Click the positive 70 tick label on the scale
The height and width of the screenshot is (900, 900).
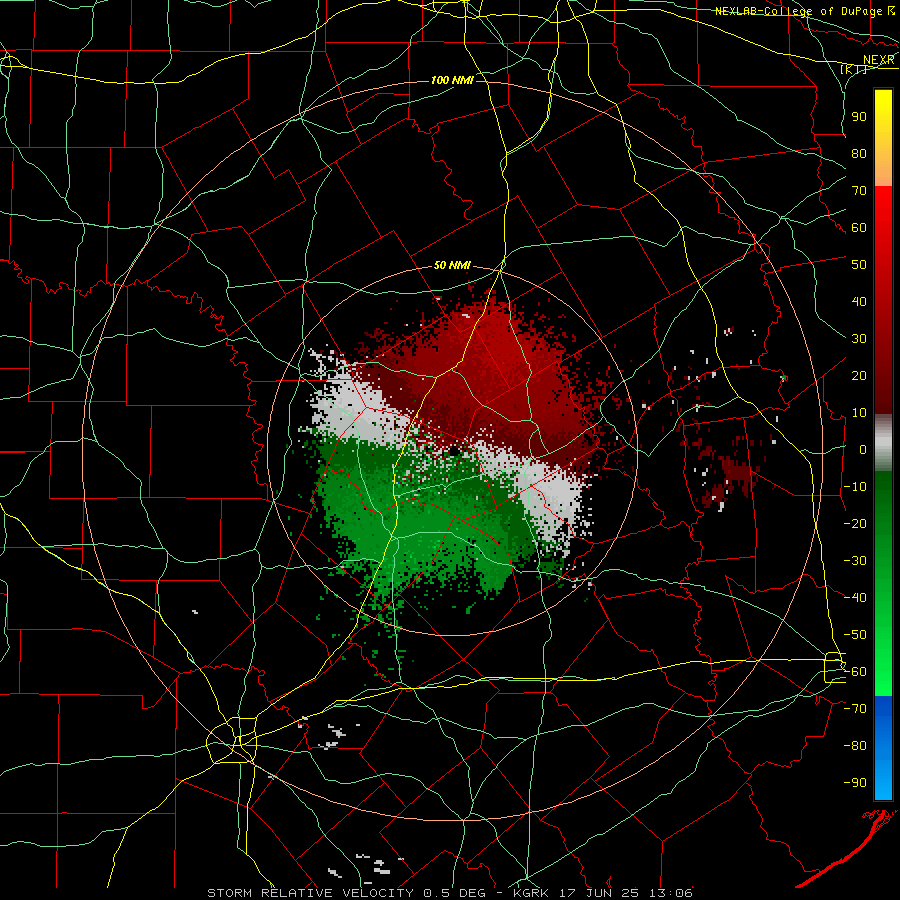coord(859,191)
